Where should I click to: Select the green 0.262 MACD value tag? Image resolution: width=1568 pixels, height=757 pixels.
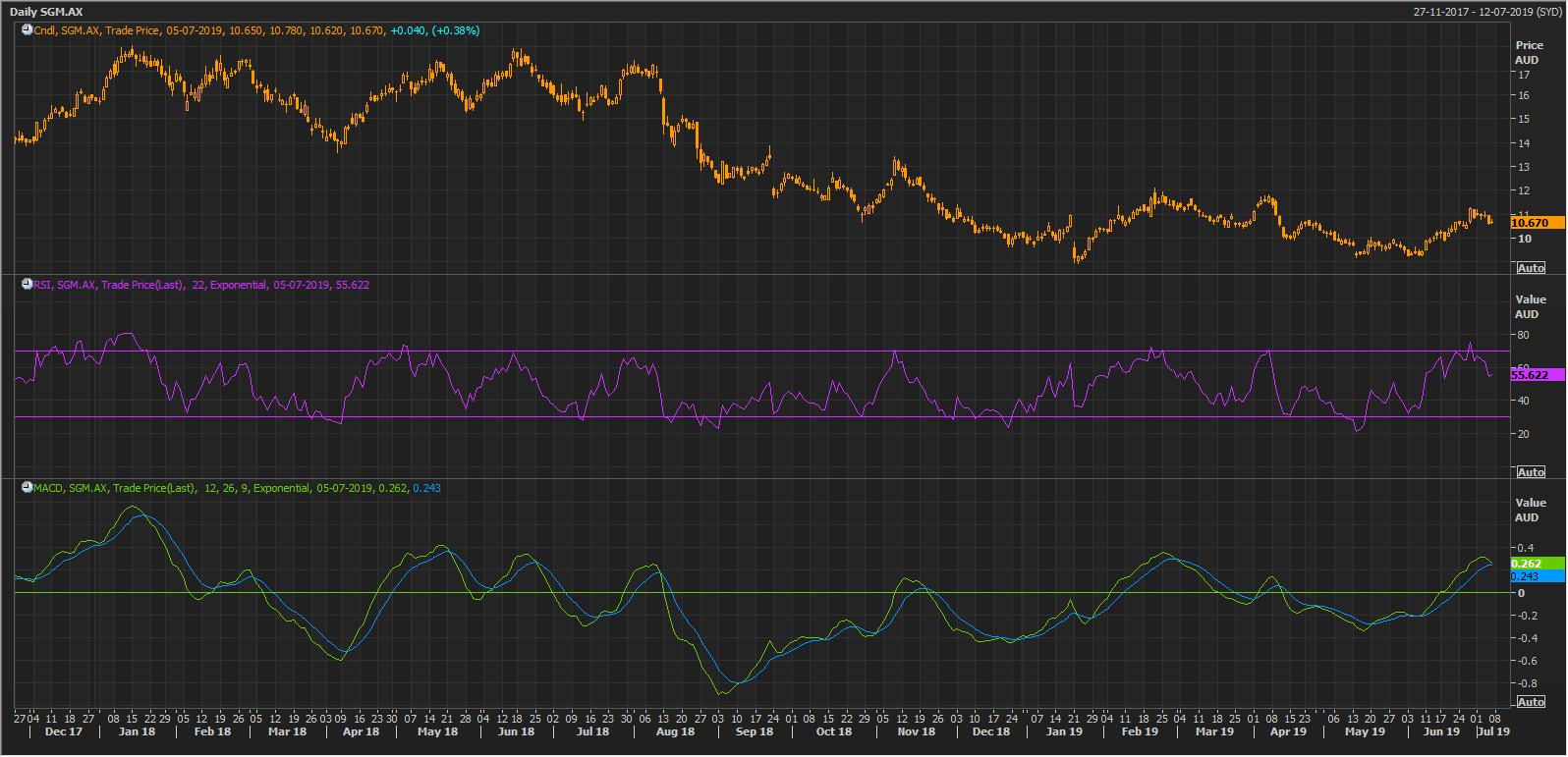pyautogui.click(x=1537, y=564)
